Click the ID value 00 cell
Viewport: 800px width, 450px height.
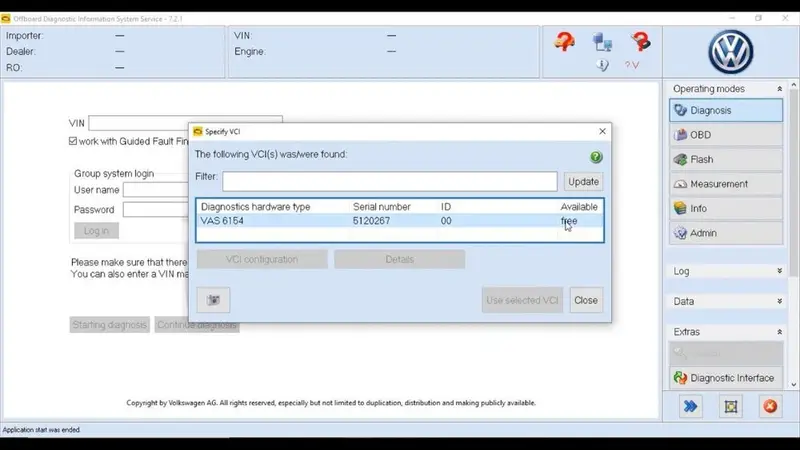(x=446, y=221)
